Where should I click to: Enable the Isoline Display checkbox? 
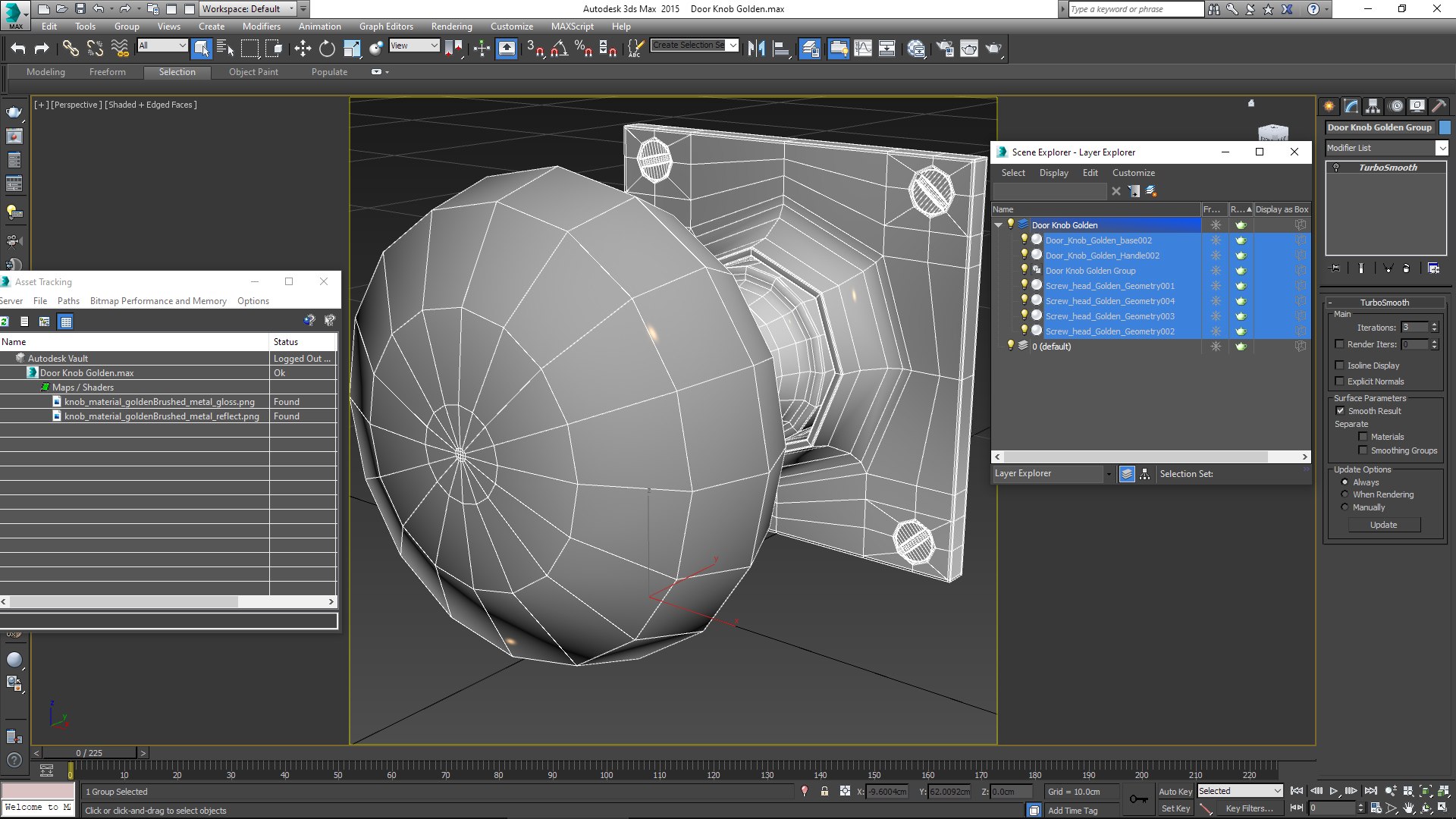point(1340,366)
